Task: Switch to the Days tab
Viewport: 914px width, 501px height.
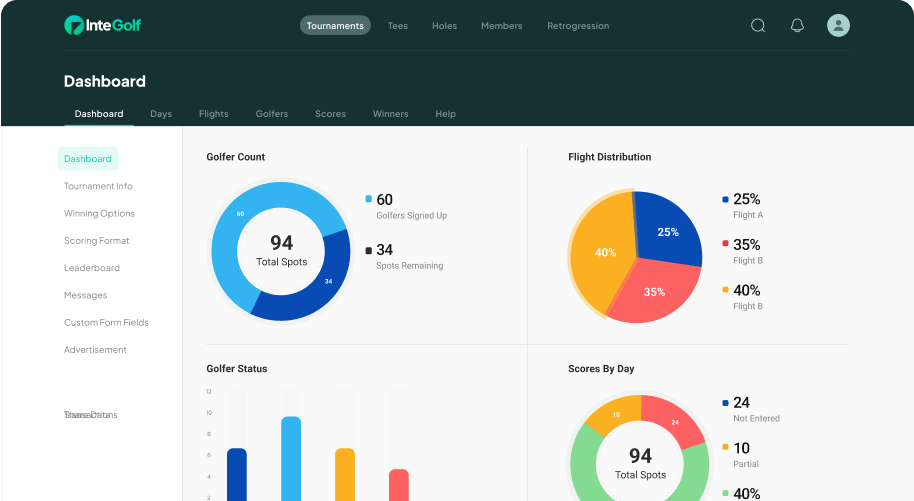Action: [x=161, y=114]
